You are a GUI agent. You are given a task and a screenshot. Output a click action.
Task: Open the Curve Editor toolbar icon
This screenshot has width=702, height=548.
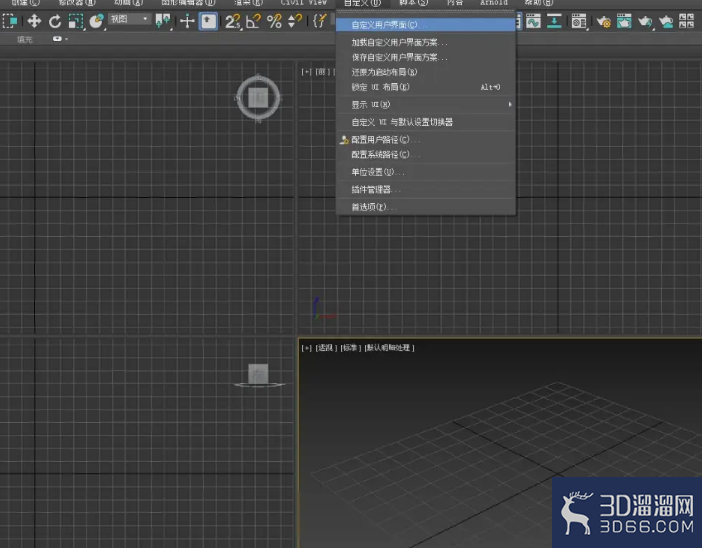[x=533, y=21]
